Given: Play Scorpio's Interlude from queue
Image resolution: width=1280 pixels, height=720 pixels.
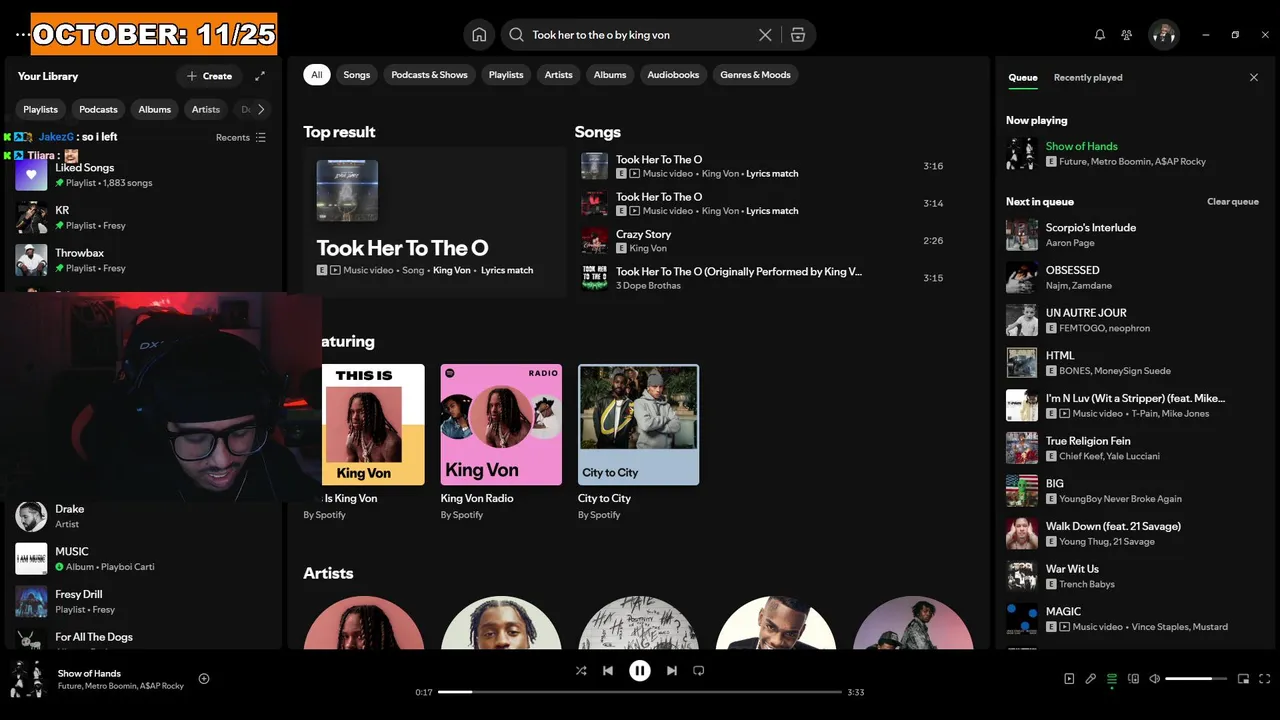Looking at the screenshot, I should point(1133,235).
